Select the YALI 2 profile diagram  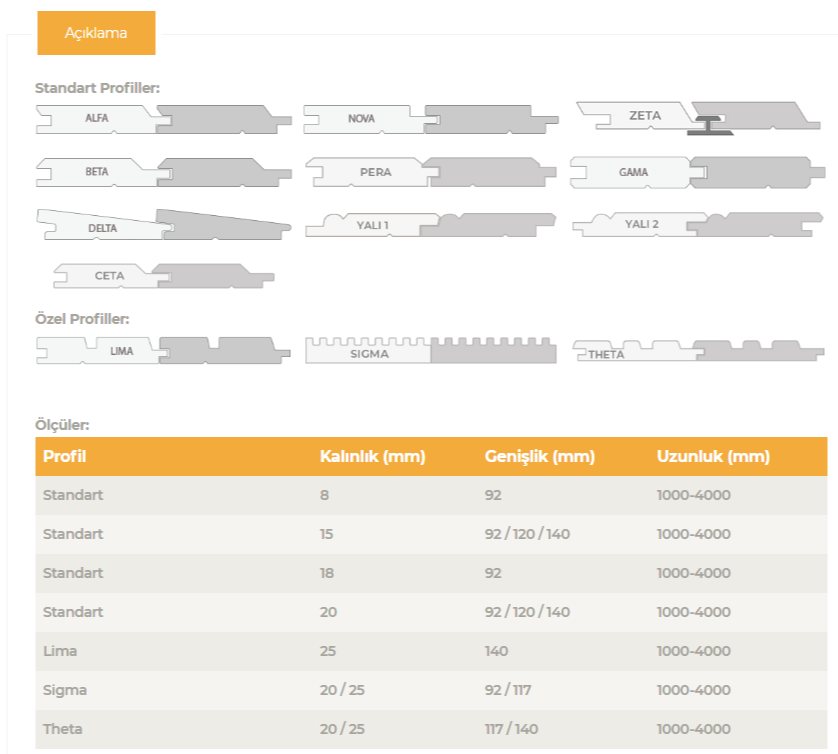(697, 224)
